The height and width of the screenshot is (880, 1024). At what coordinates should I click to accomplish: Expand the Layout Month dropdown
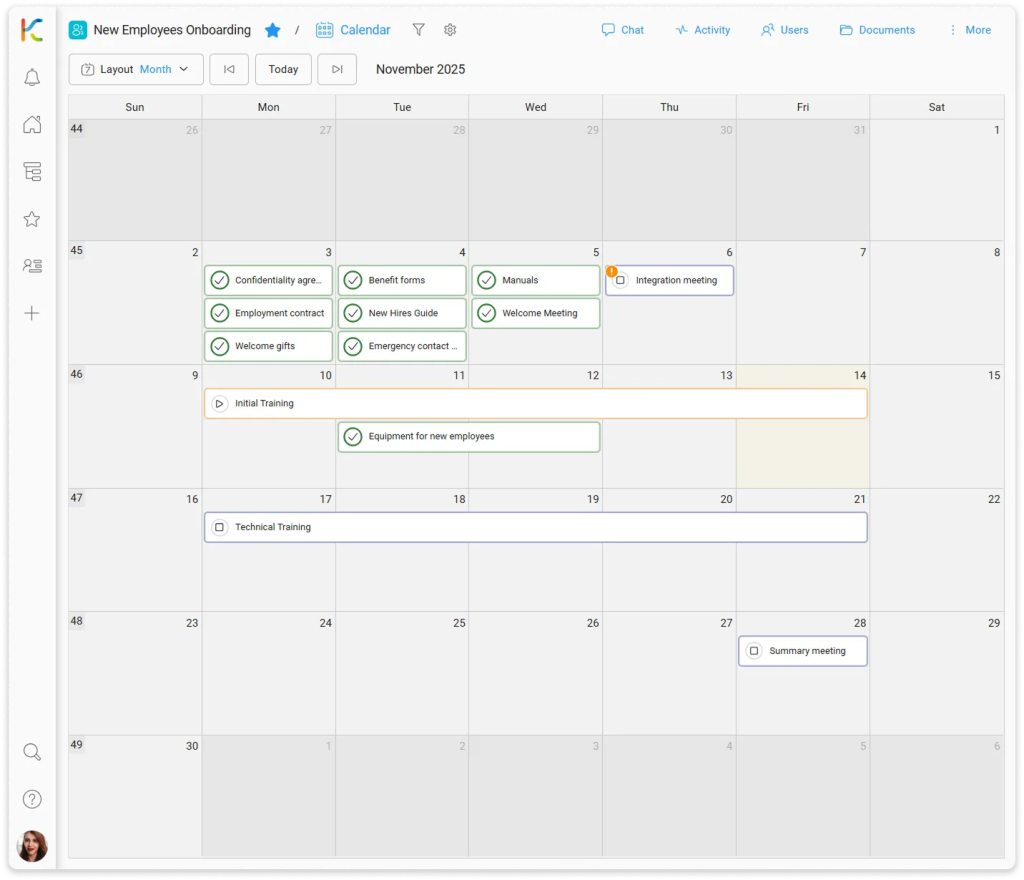[136, 69]
